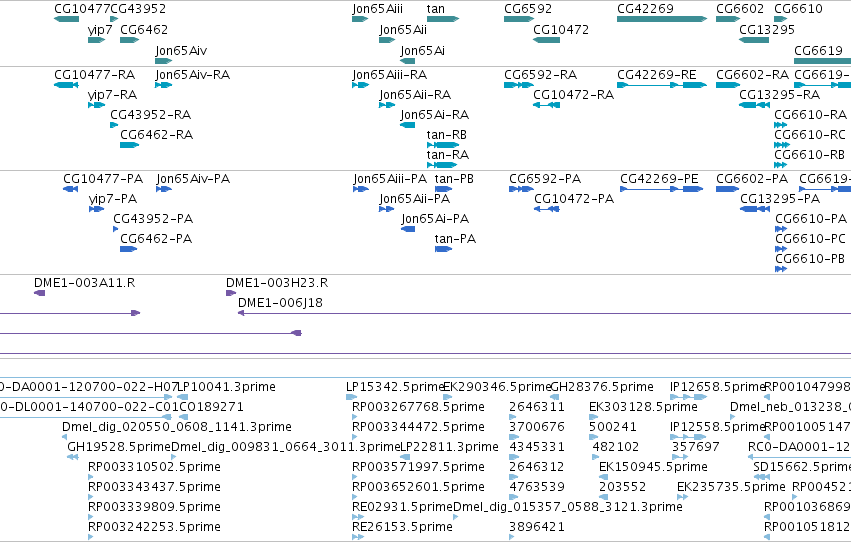Image resolution: width=851 pixels, height=542 pixels.
Task: Select the CG6462-PA protein label
Action: 156,239
